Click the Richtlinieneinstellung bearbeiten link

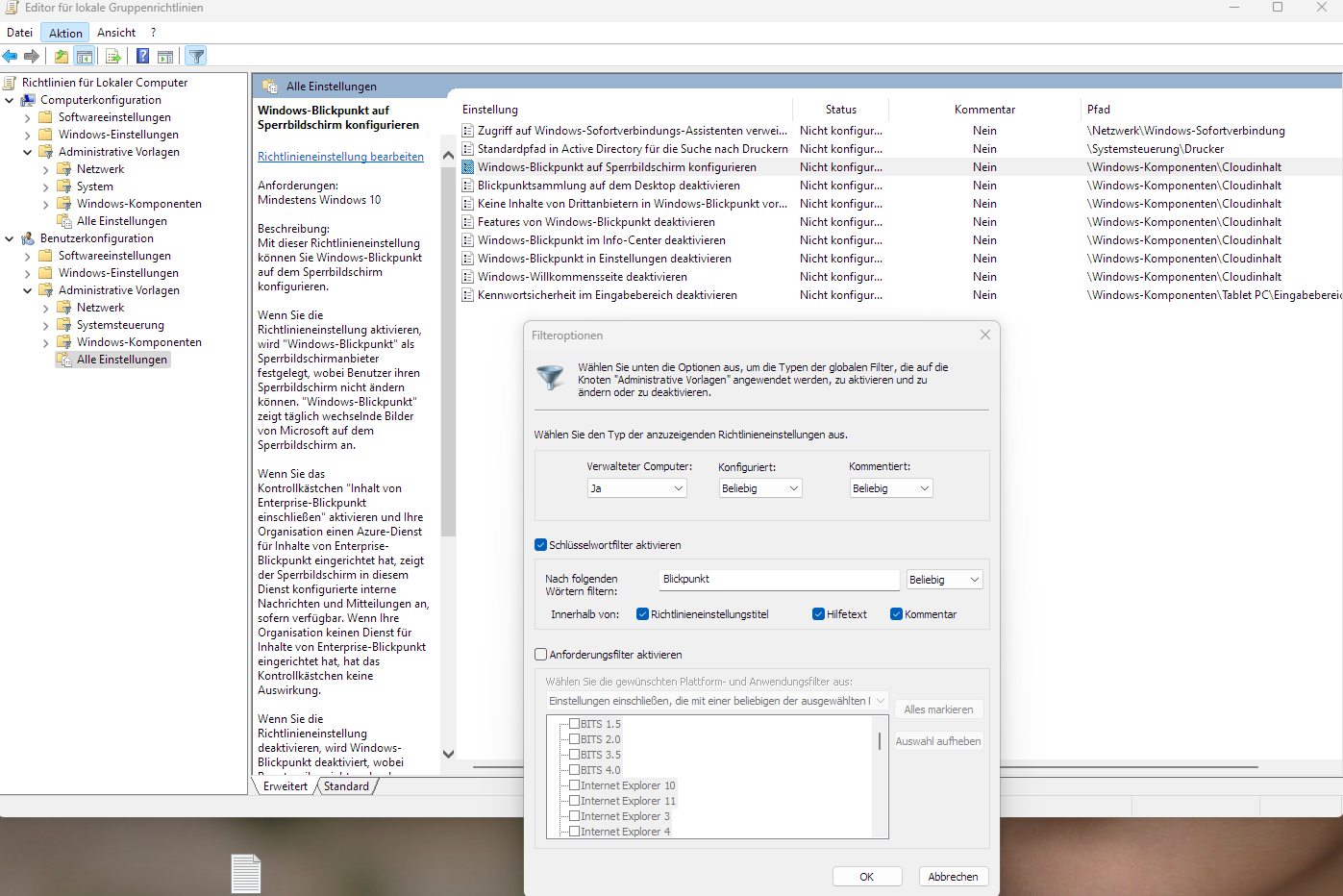point(340,156)
